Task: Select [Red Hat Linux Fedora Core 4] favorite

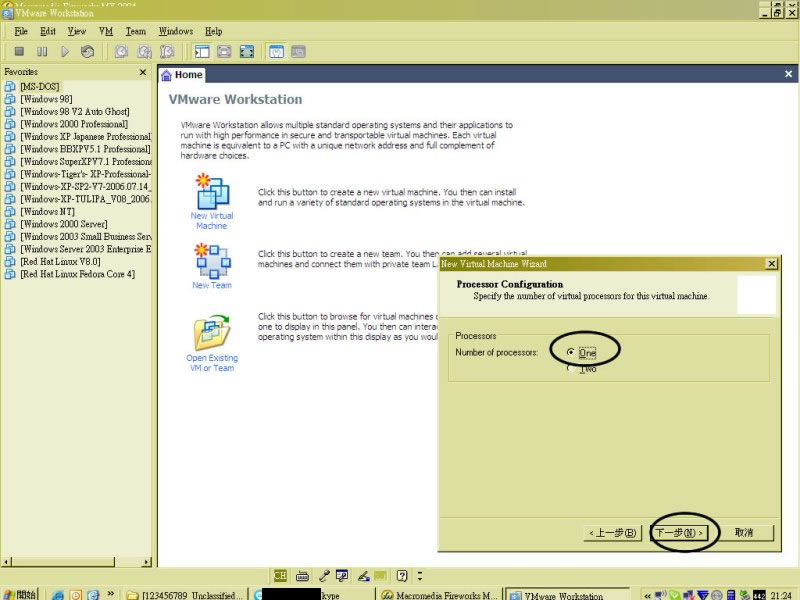Action: (x=78, y=274)
